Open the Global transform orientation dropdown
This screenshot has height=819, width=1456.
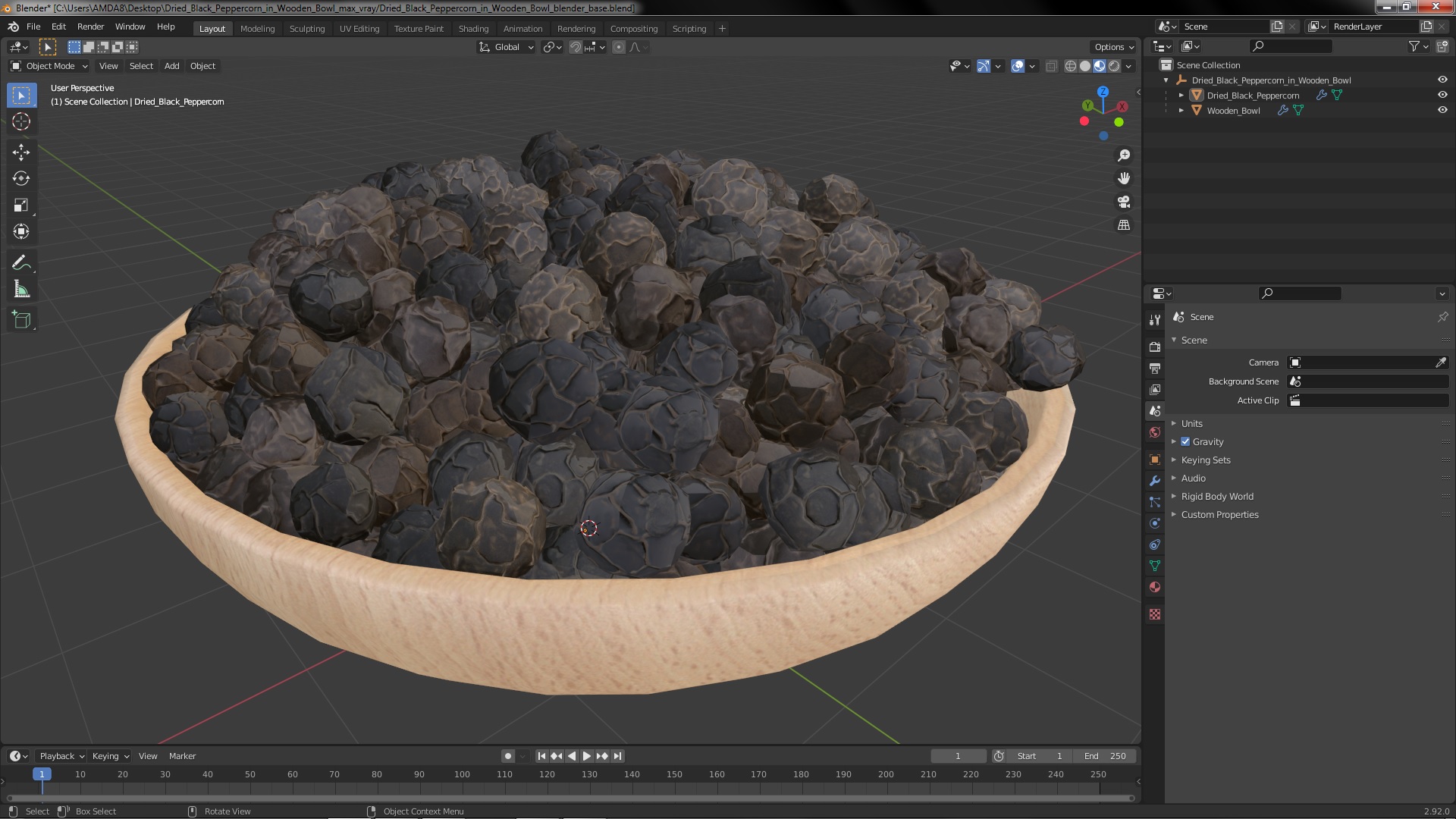pyautogui.click(x=506, y=47)
